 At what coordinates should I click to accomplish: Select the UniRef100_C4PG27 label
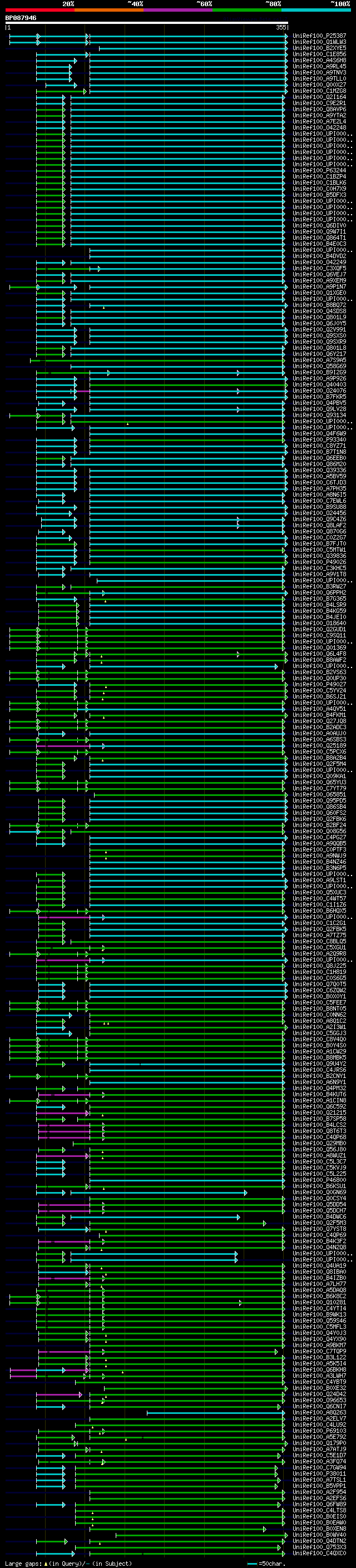tap(319, 838)
